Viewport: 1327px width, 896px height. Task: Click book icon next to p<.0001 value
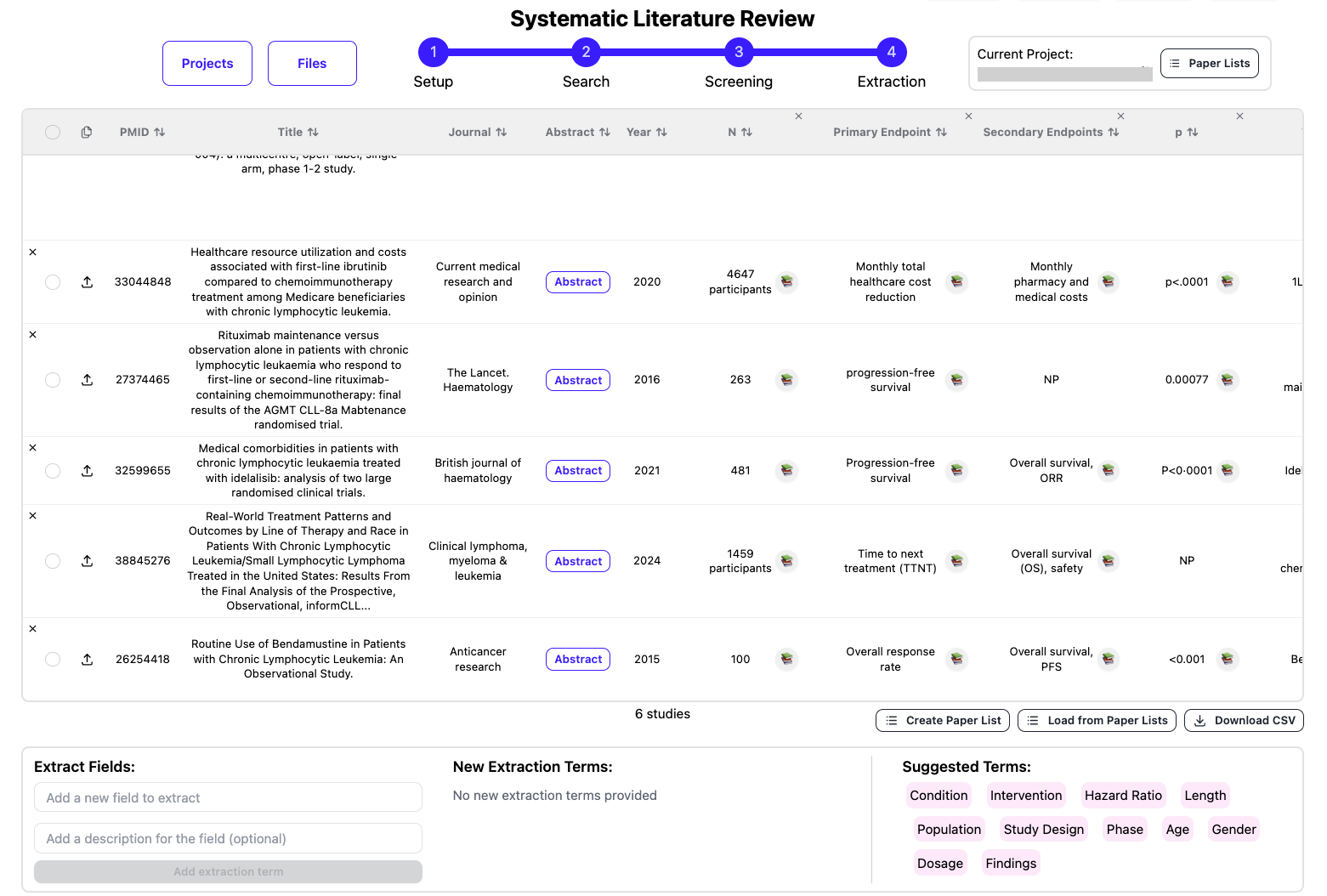click(1227, 282)
